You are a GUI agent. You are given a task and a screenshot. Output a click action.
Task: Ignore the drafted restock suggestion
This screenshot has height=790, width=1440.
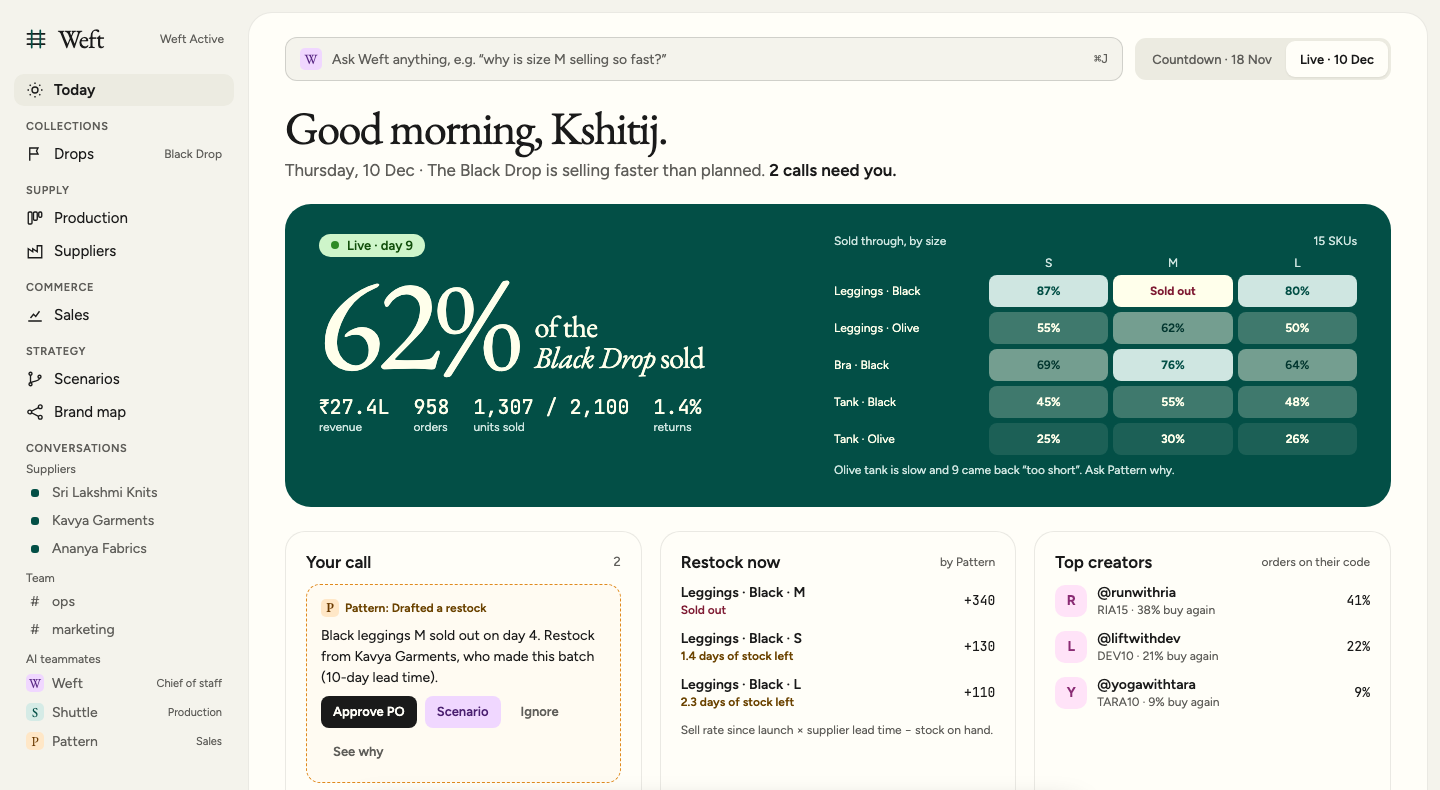coord(540,712)
